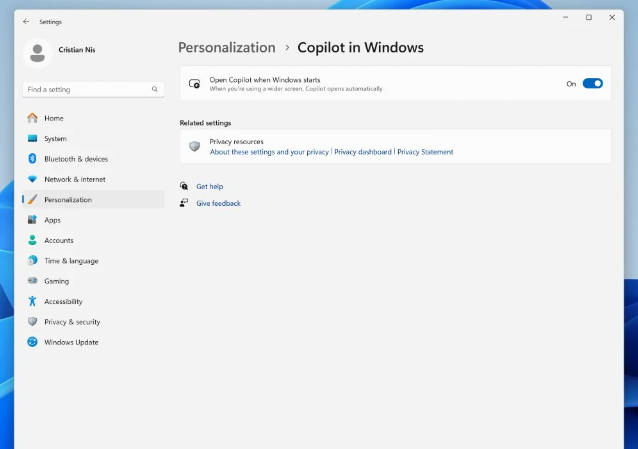Image resolution: width=638 pixels, height=449 pixels.
Task: Click the Home house icon
Action: (x=33, y=118)
